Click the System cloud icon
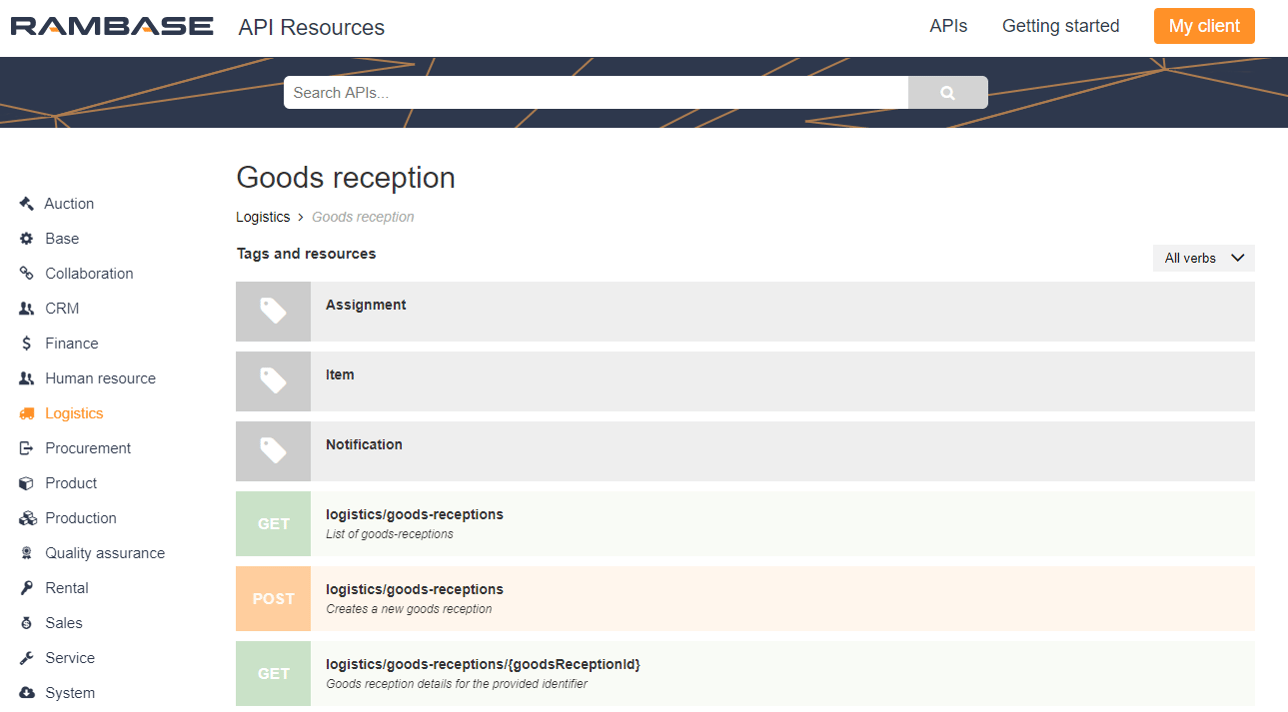Image resolution: width=1288 pixels, height=712 pixels. (x=27, y=693)
